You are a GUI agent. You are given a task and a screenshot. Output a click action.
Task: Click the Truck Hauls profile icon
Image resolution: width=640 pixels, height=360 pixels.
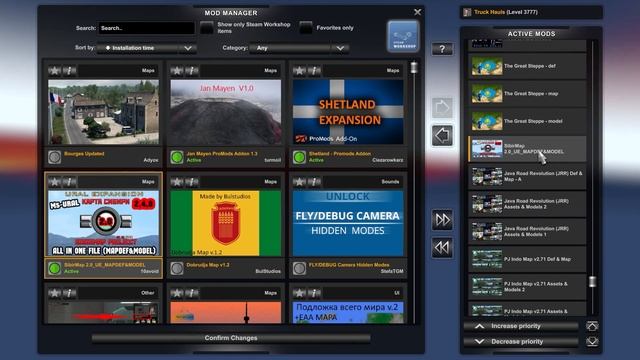coord(467,12)
